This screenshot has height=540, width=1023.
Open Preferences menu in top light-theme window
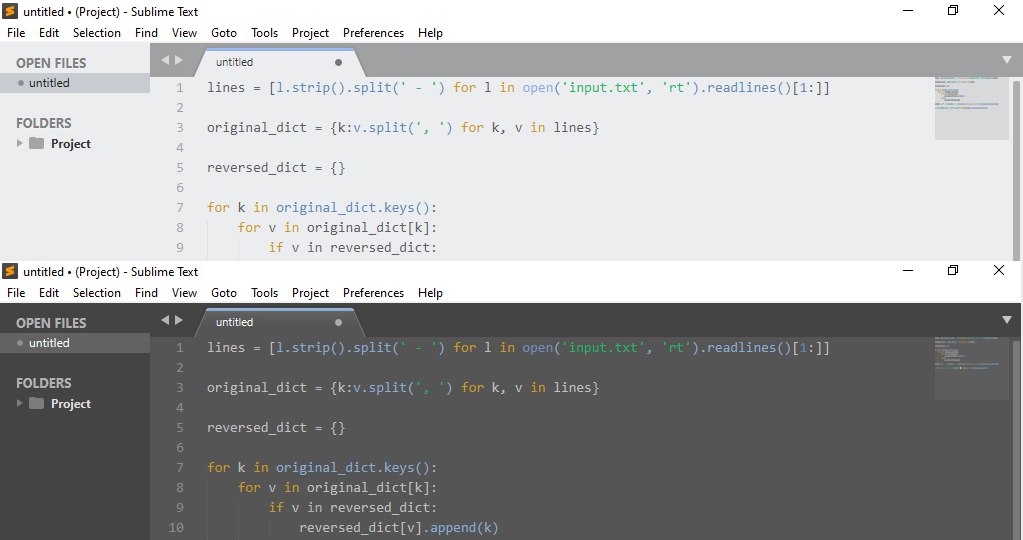tap(373, 33)
